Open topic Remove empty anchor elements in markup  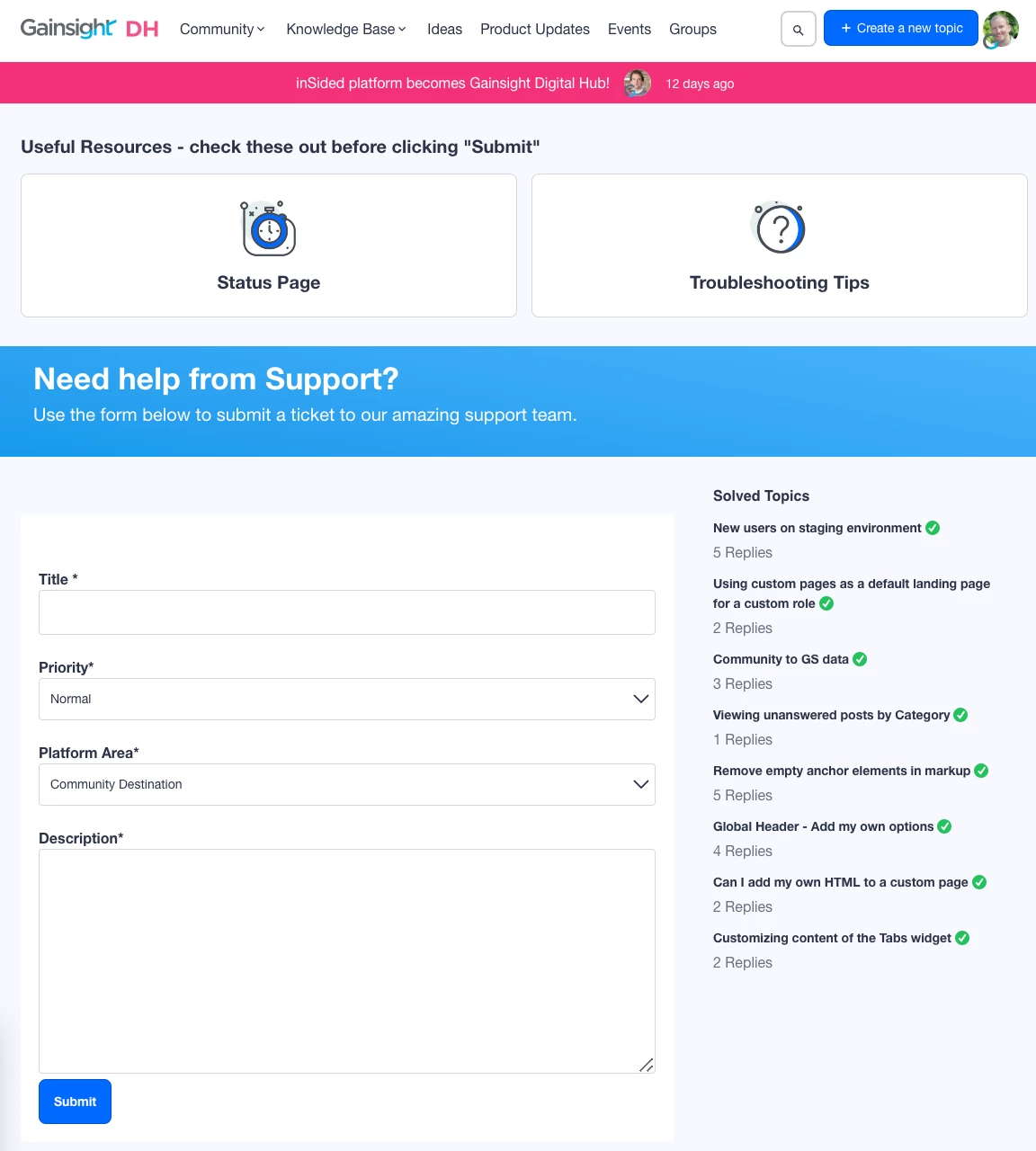tap(842, 771)
